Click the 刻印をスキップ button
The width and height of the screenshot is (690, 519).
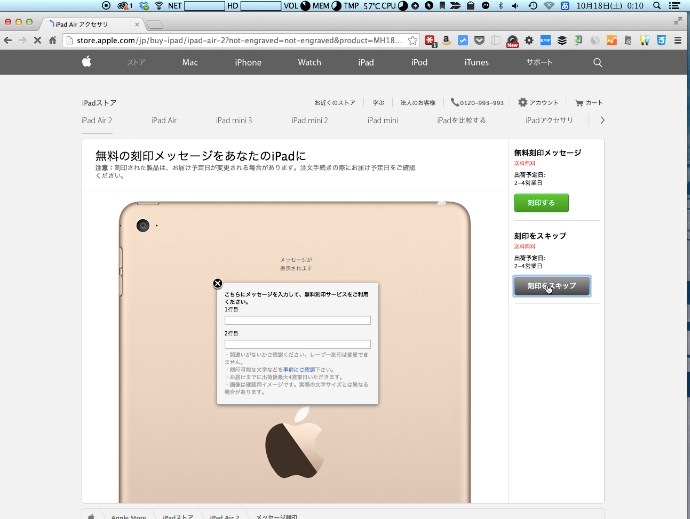[x=552, y=286]
